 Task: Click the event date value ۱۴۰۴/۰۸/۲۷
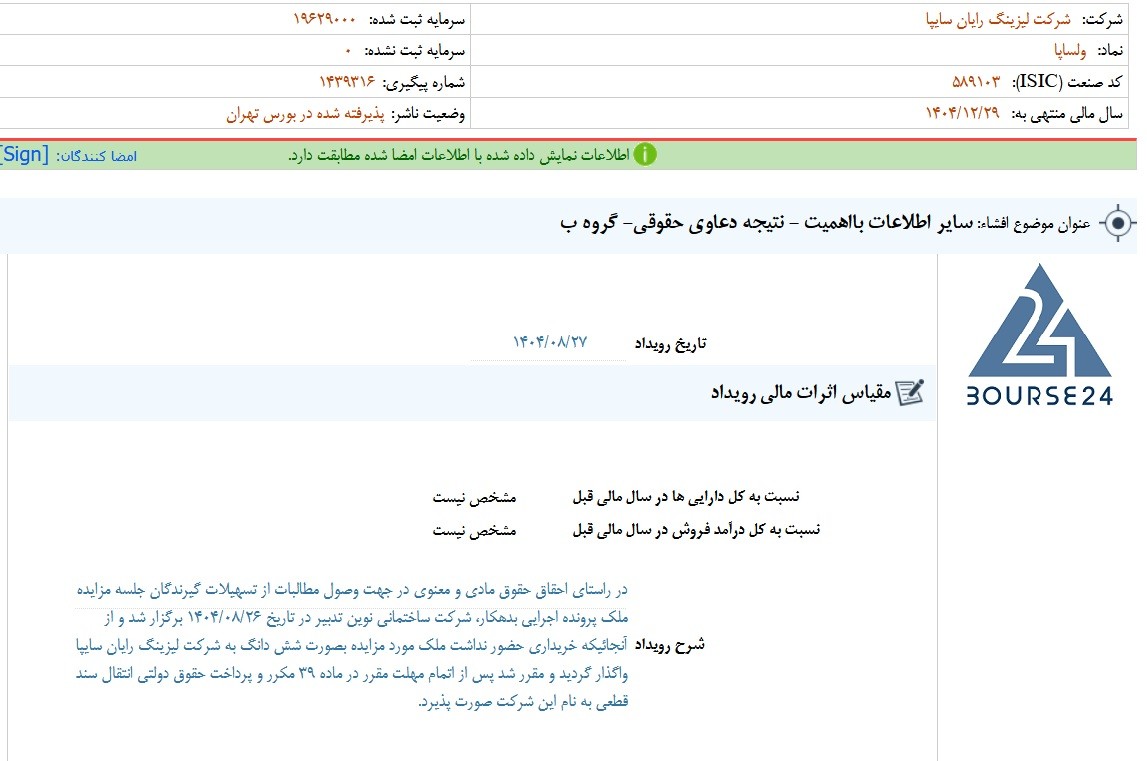coord(549,342)
